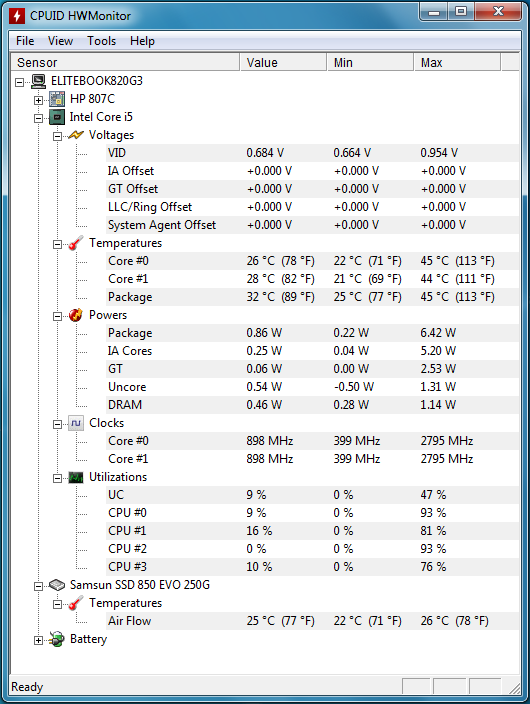
Task: Expand the HP 807C node
Action: [x=39, y=101]
